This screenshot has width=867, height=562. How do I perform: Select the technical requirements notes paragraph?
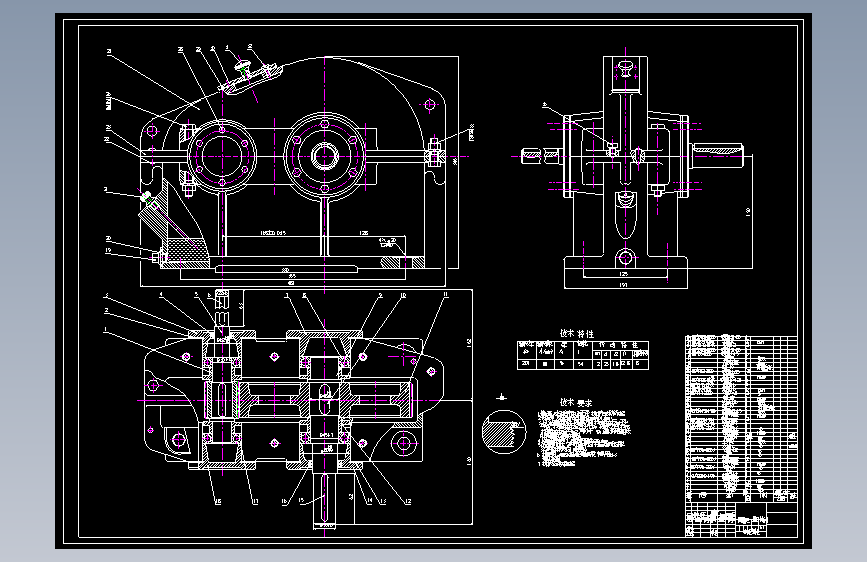pos(583,438)
